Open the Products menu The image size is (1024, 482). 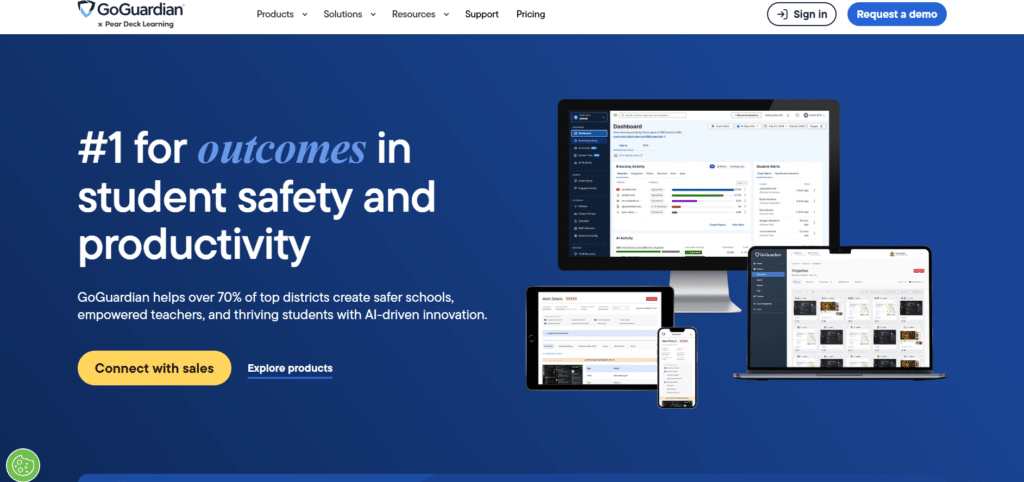tap(275, 14)
